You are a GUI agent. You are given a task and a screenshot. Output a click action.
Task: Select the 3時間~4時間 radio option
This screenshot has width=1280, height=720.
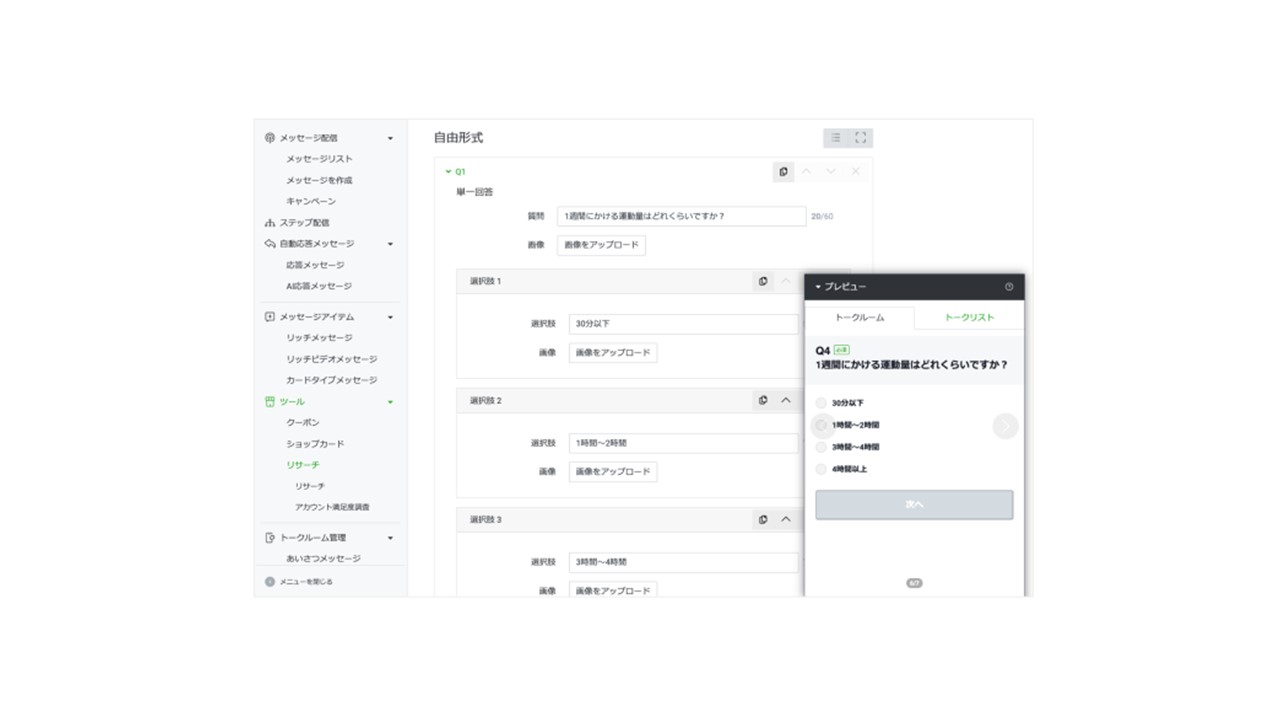(821, 447)
